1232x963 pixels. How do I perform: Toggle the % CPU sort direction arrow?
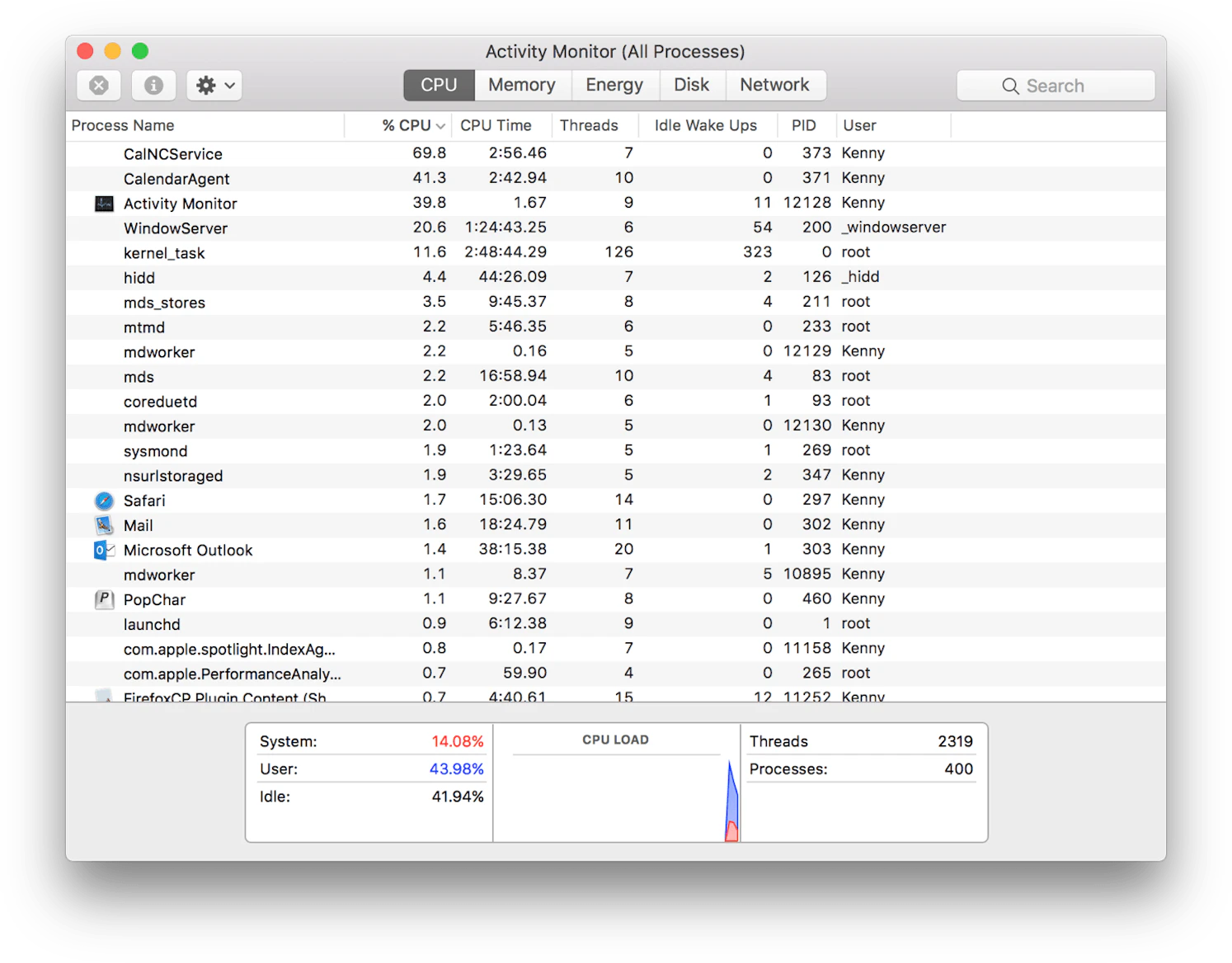(x=440, y=125)
